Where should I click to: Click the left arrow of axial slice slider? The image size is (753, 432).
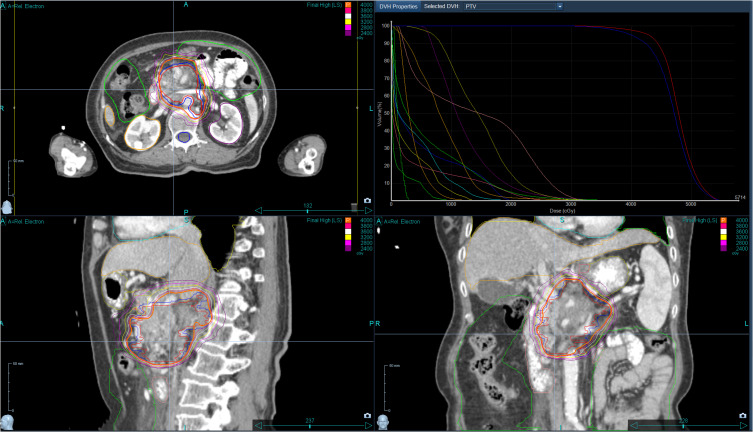click(x=259, y=210)
